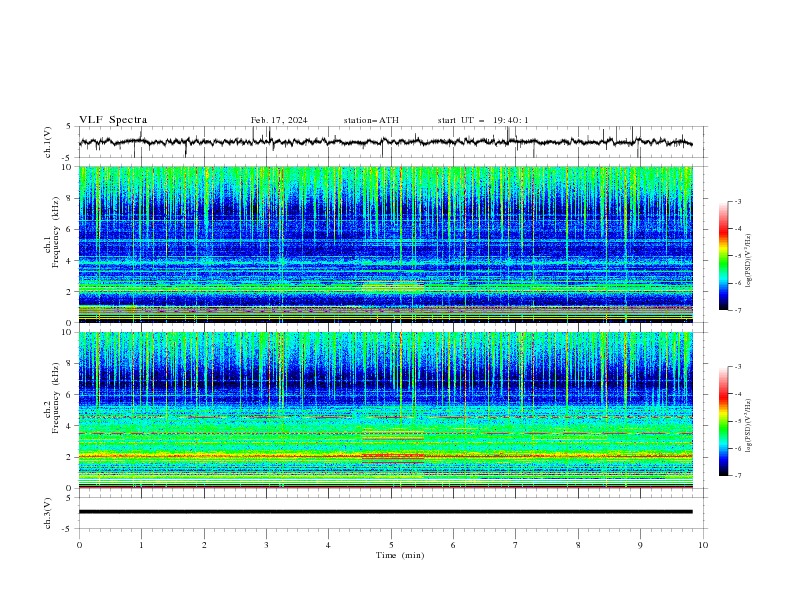Click the time axis tick label "2"
Screen dimensions: 792x612
coord(204,545)
